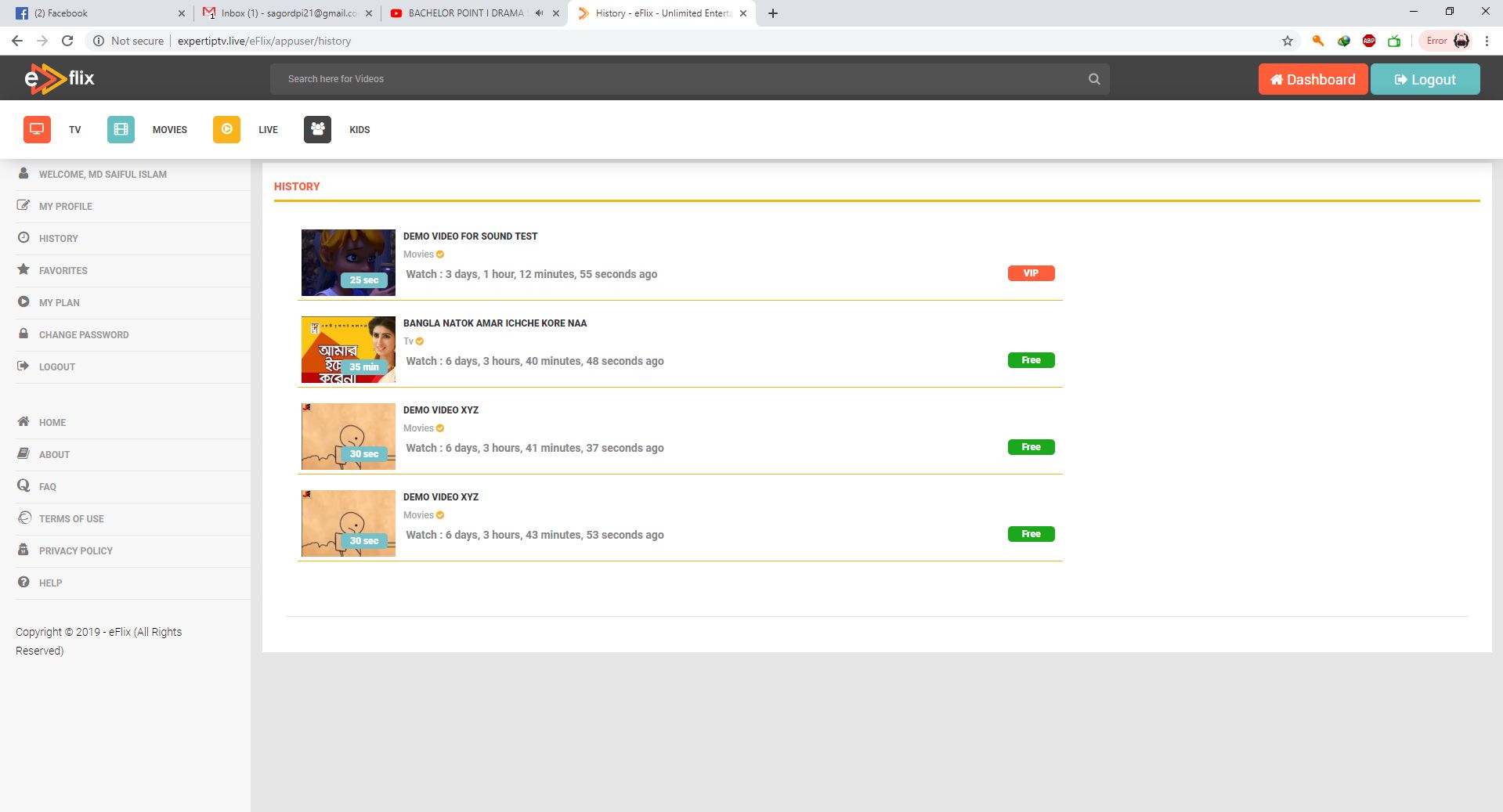Click the Welcome, MD Saiful Islam entry

[103, 175]
